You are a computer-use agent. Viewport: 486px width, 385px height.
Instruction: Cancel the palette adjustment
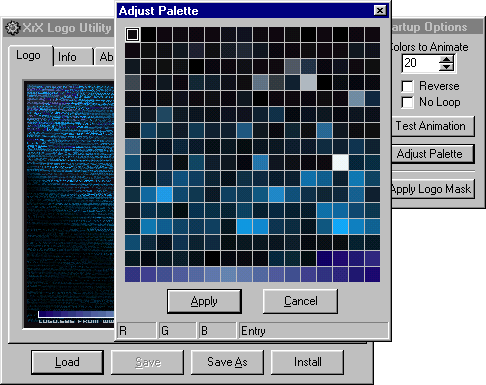pos(300,301)
